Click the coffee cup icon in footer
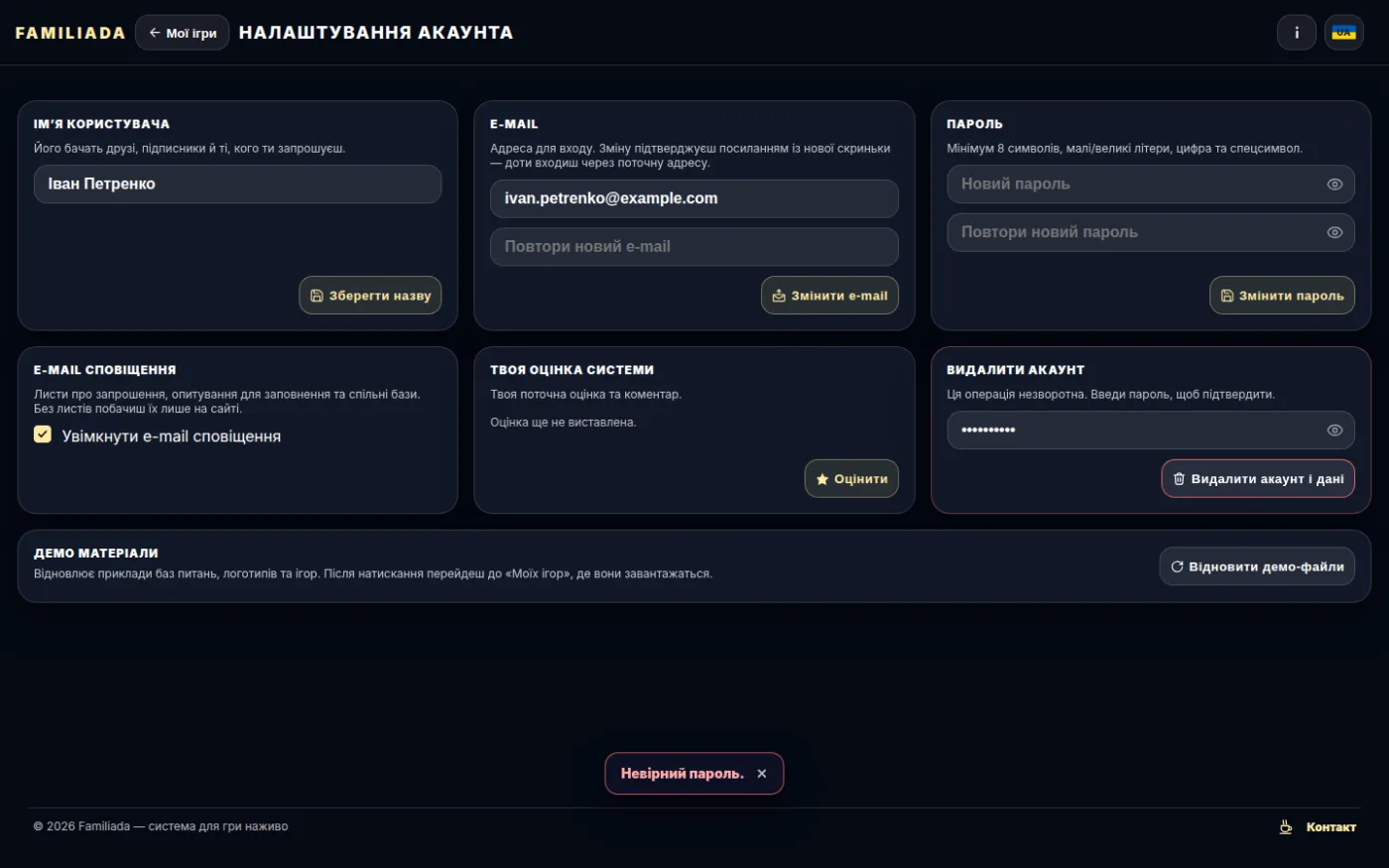 pos(1286,826)
